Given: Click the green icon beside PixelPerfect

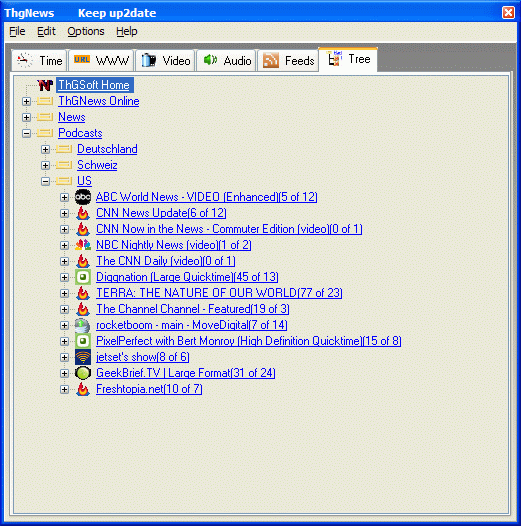Looking at the screenshot, I should point(83,341).
